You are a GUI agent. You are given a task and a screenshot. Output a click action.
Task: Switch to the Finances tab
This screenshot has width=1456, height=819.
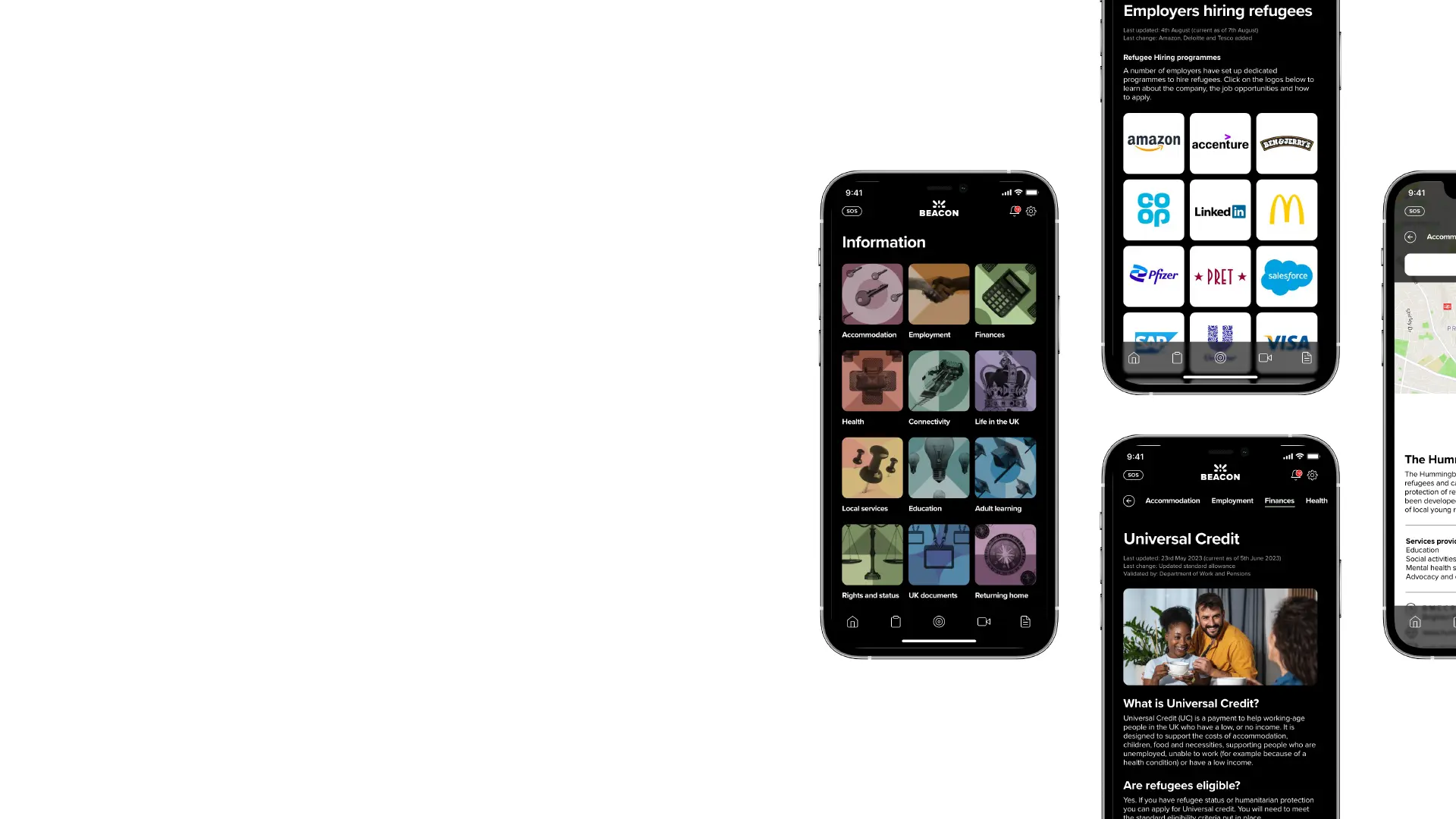click(x=1279, y=500)
